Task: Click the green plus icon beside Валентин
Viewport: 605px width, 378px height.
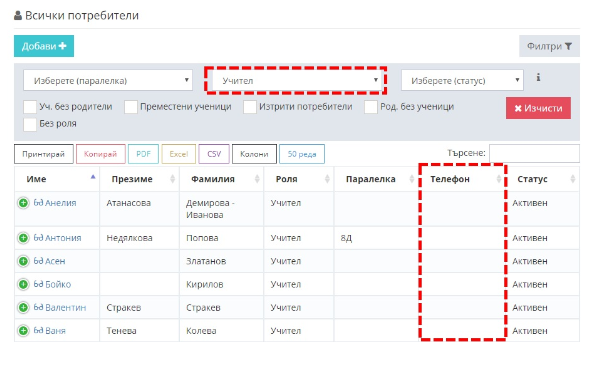Action: pos(23,307)
